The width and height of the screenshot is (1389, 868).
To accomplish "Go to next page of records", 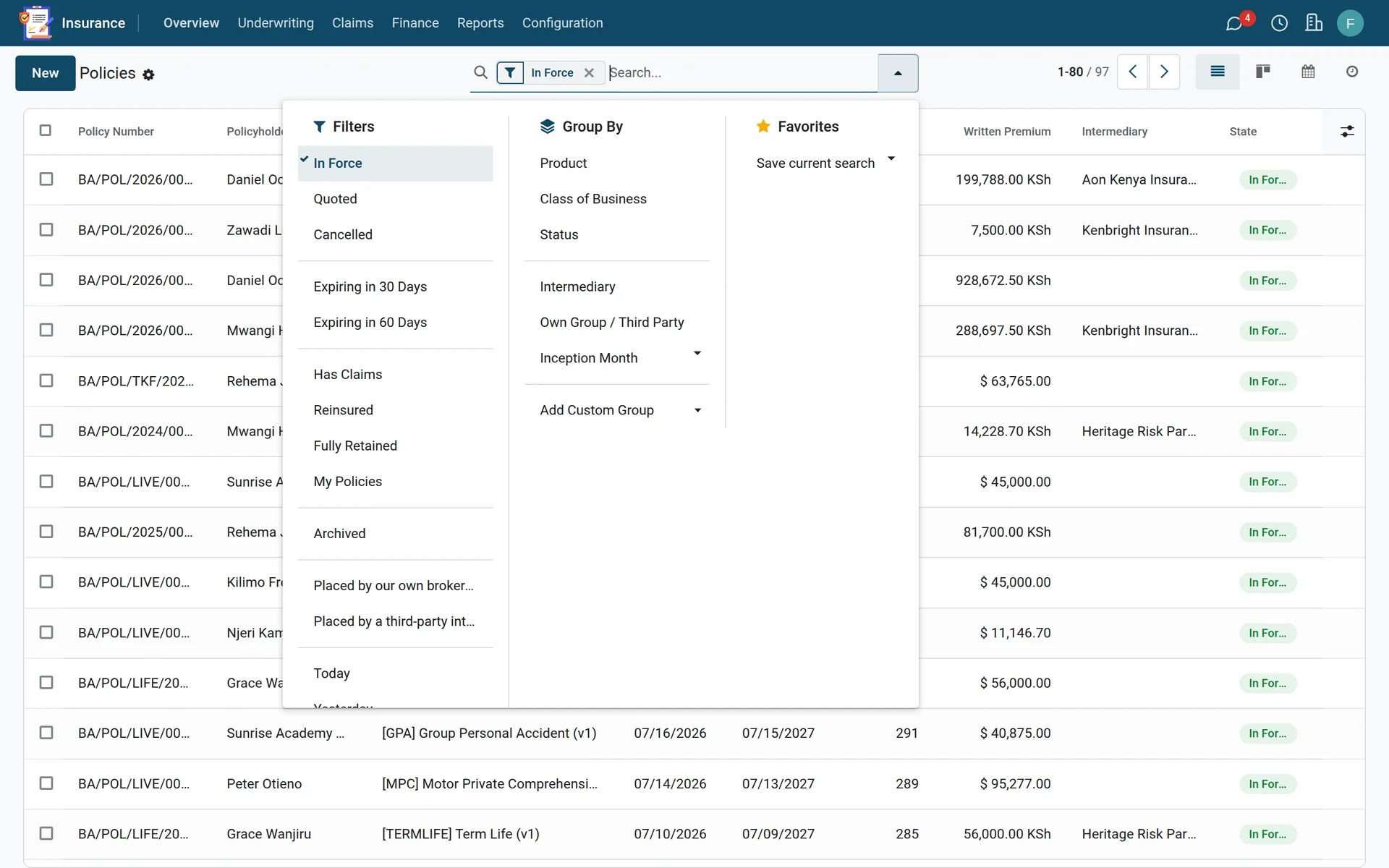I will 1164,72.
